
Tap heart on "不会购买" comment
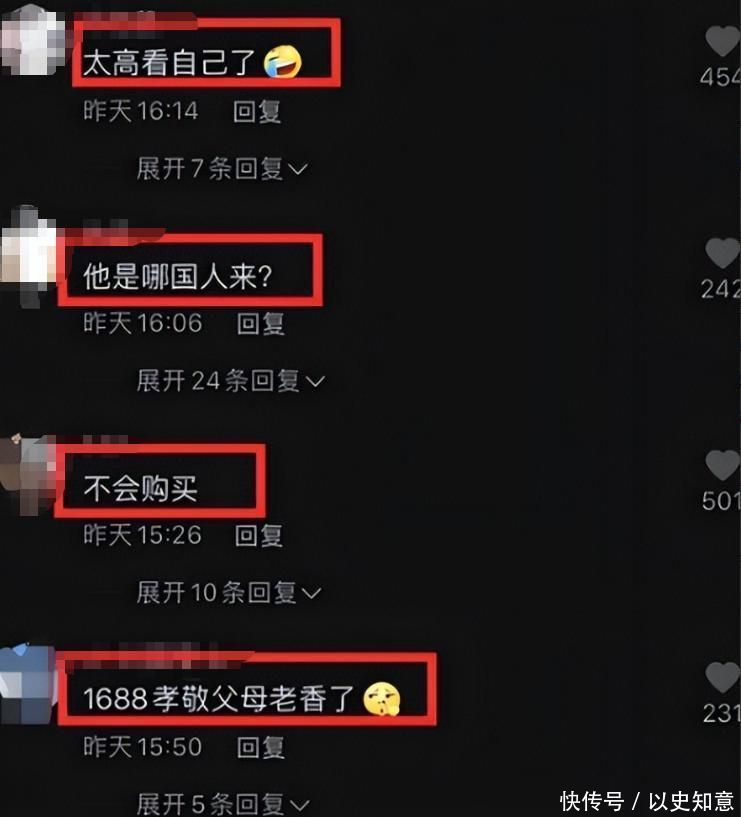click(723, 465)
